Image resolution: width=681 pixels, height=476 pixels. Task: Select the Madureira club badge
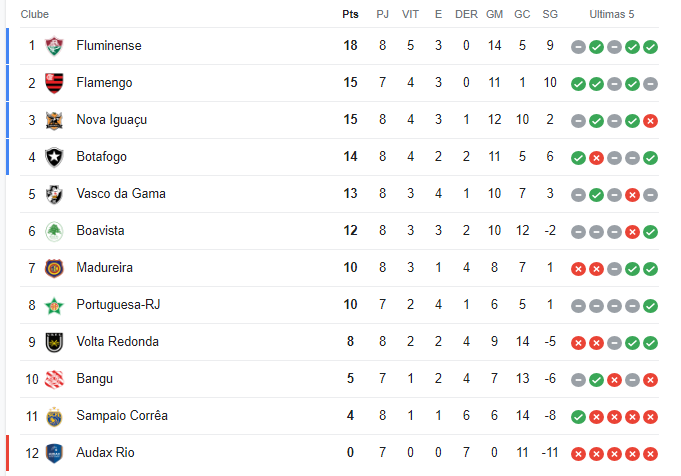click(x=54, y=268)
